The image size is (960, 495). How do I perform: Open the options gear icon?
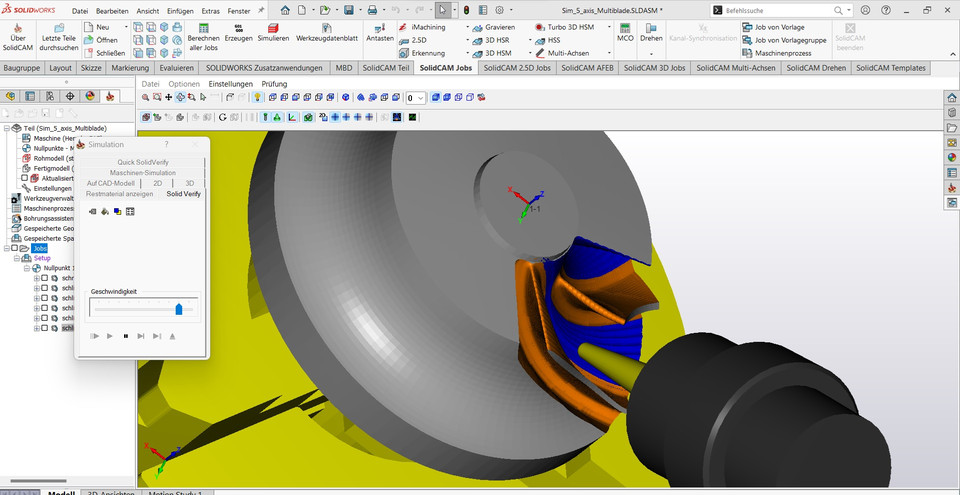pyautogui.click(x=500, y=10)
